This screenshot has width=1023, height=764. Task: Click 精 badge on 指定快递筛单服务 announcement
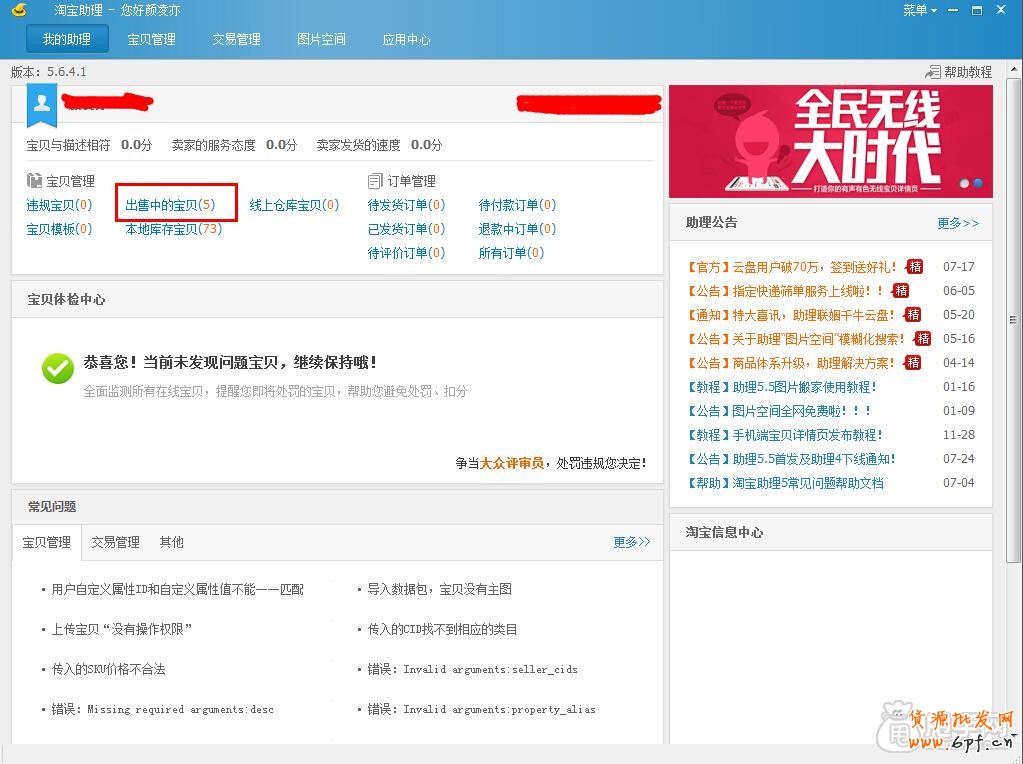point(901,290)
